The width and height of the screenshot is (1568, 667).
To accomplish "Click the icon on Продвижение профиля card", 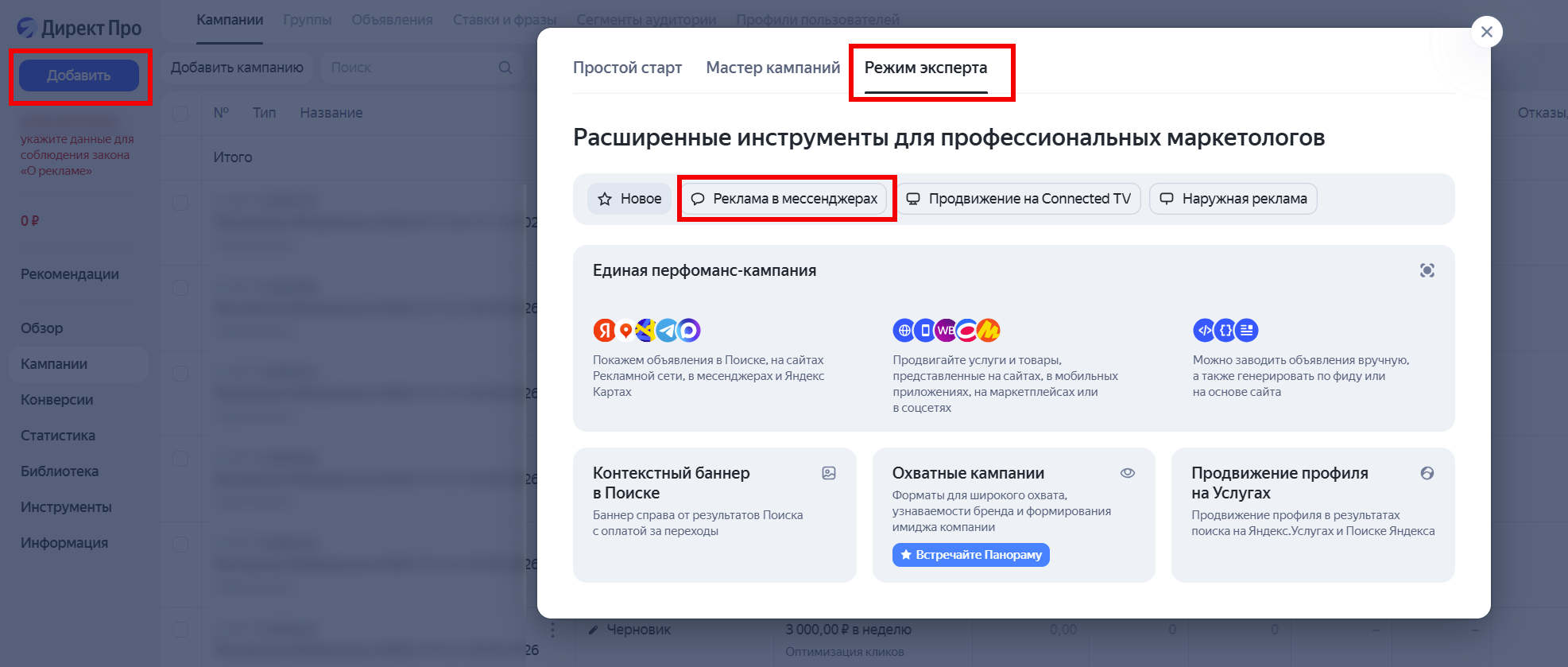I will (1427, 473).
